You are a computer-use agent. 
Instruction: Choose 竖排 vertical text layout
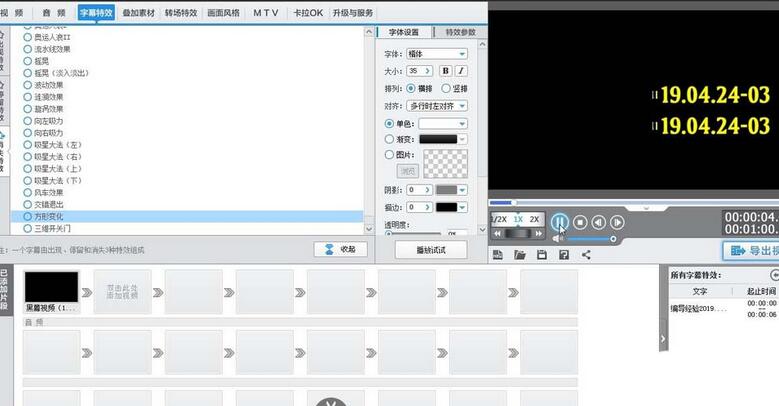[x=455, y=88]
